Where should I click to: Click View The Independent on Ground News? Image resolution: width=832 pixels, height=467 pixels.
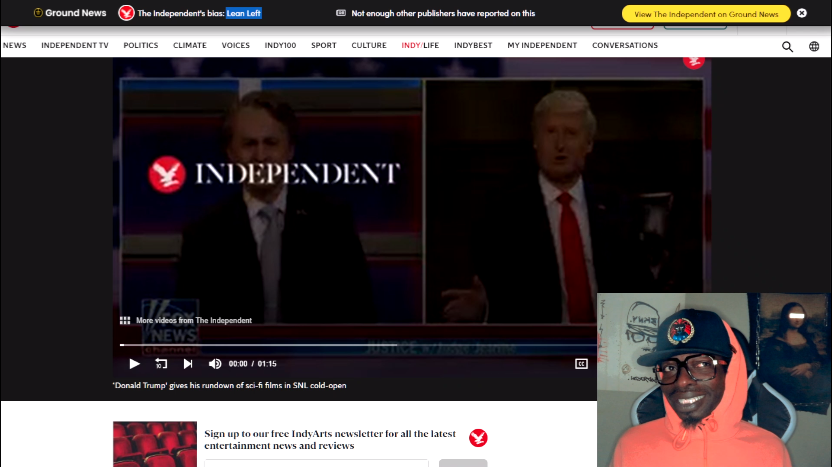[706, 14]
